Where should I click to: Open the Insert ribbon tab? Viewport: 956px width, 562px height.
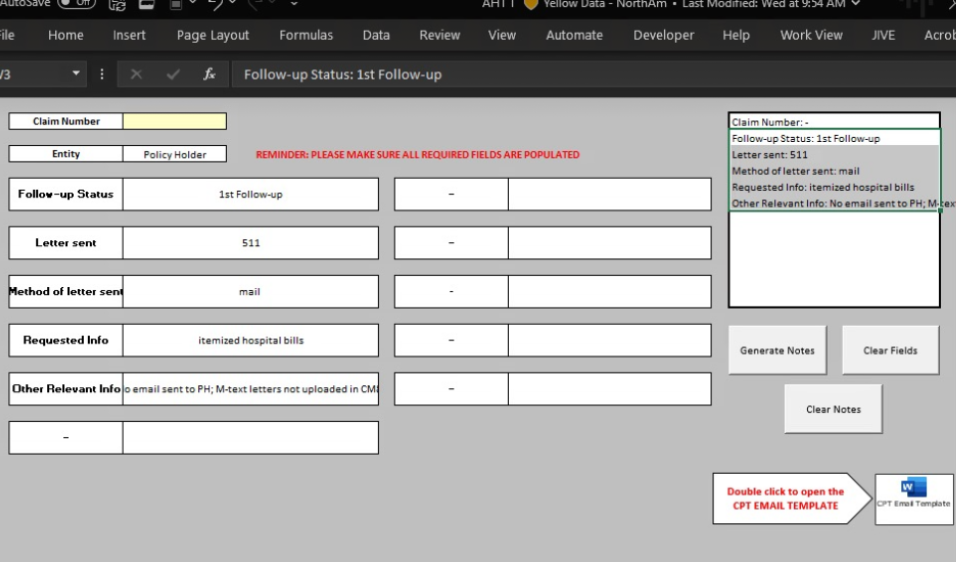click(x=129, y=35)
